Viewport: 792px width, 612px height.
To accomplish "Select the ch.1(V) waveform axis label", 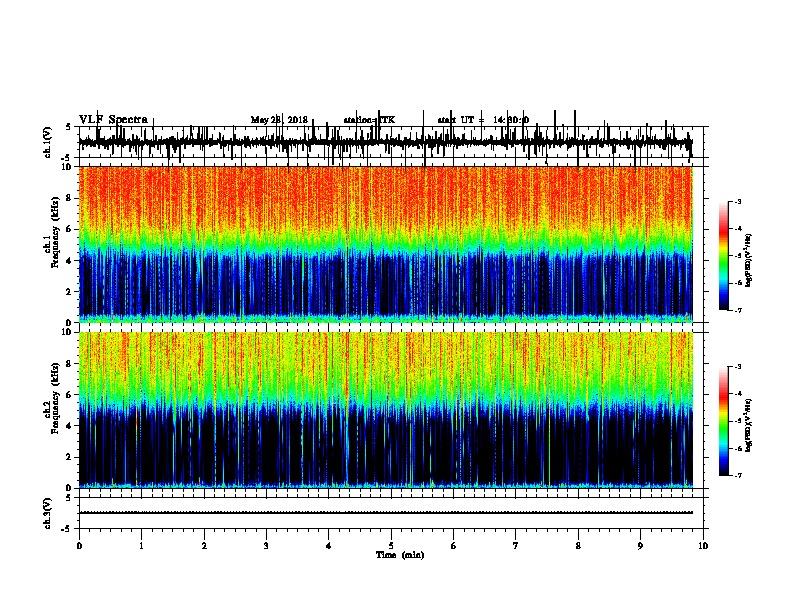I will (x=48, y=142).
